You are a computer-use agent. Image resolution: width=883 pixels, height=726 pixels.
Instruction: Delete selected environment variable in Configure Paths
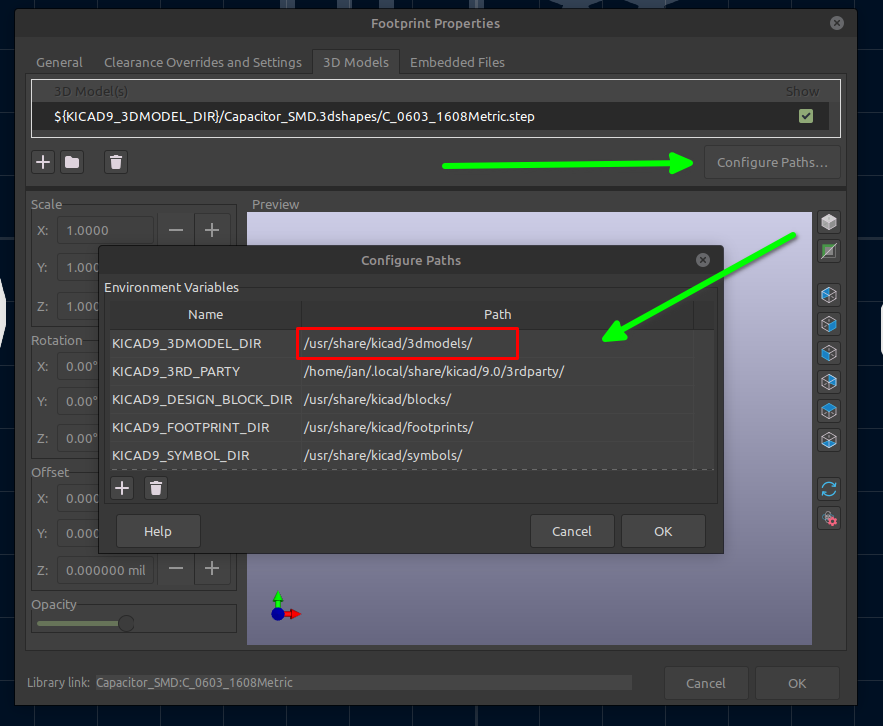tap(156, 488)
